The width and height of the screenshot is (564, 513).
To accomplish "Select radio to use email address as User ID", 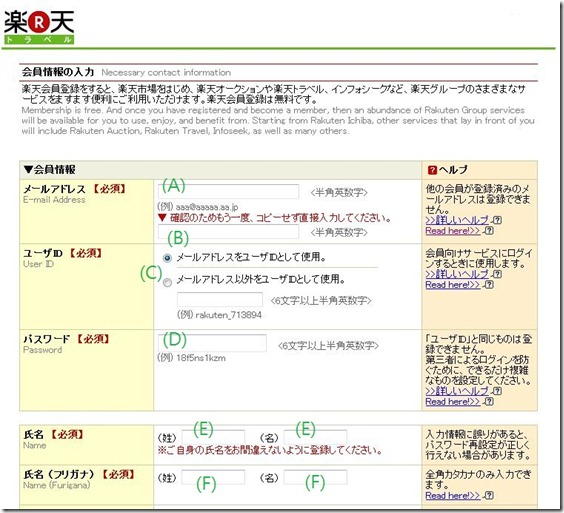I will [x=167, y=258].
